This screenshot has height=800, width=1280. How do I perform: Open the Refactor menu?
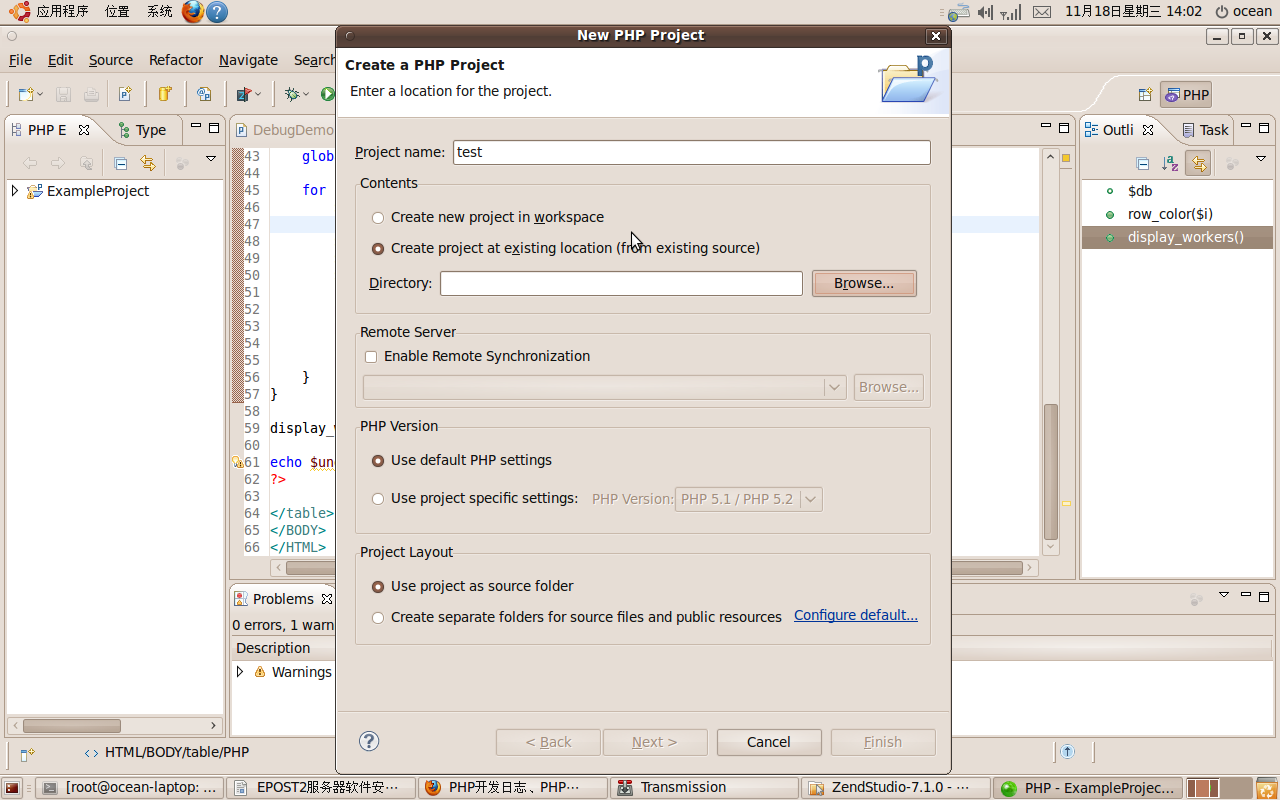pyautogui.click(x=176, y=60)
